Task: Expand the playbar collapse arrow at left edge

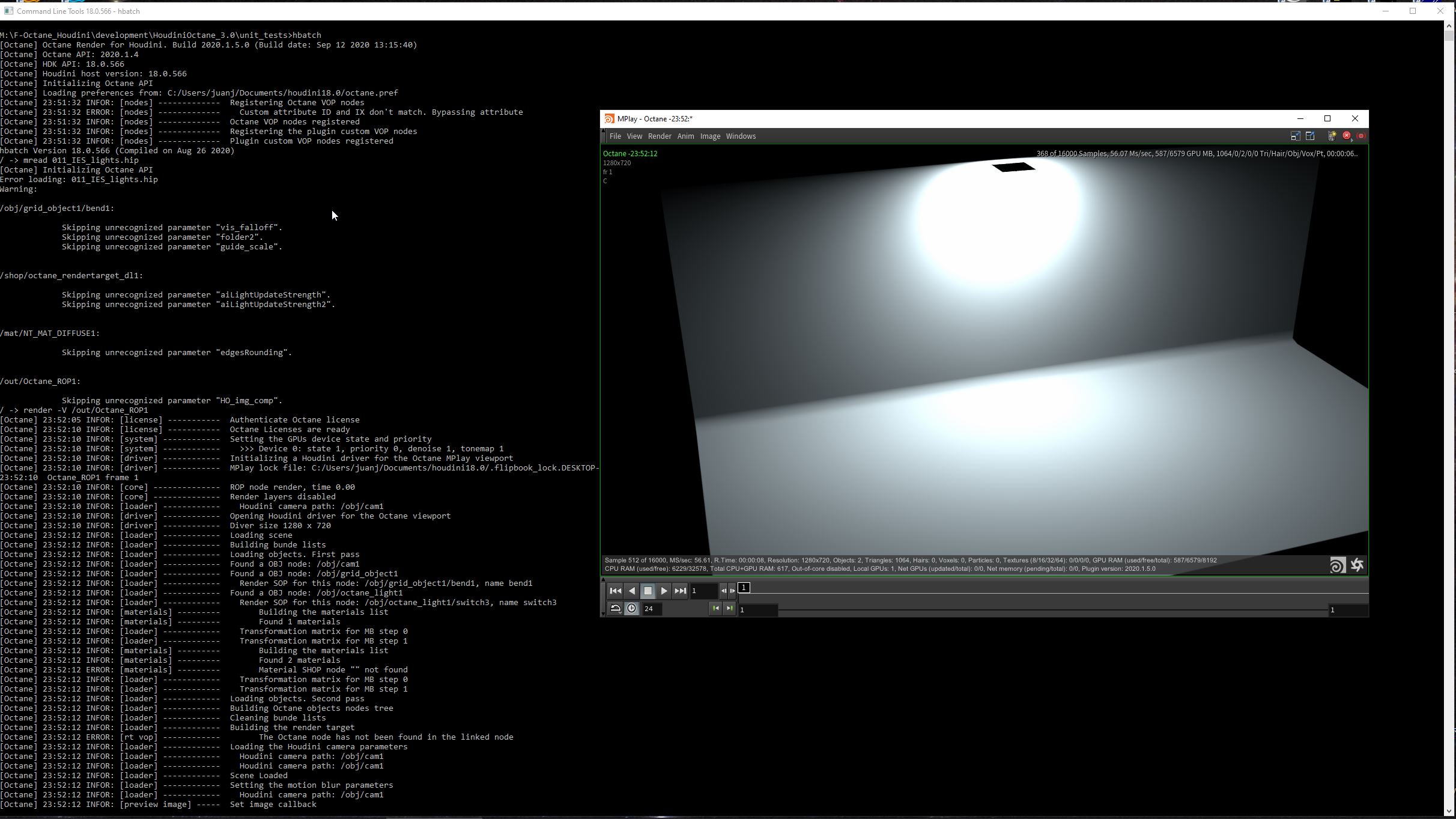Action: tap(603, 580)
